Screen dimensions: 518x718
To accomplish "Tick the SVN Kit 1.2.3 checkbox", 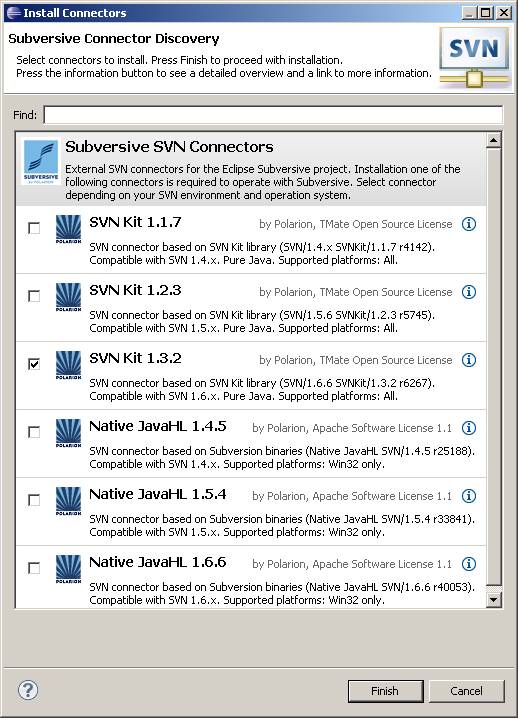I will pyautogui.click(x=34, y=296).
